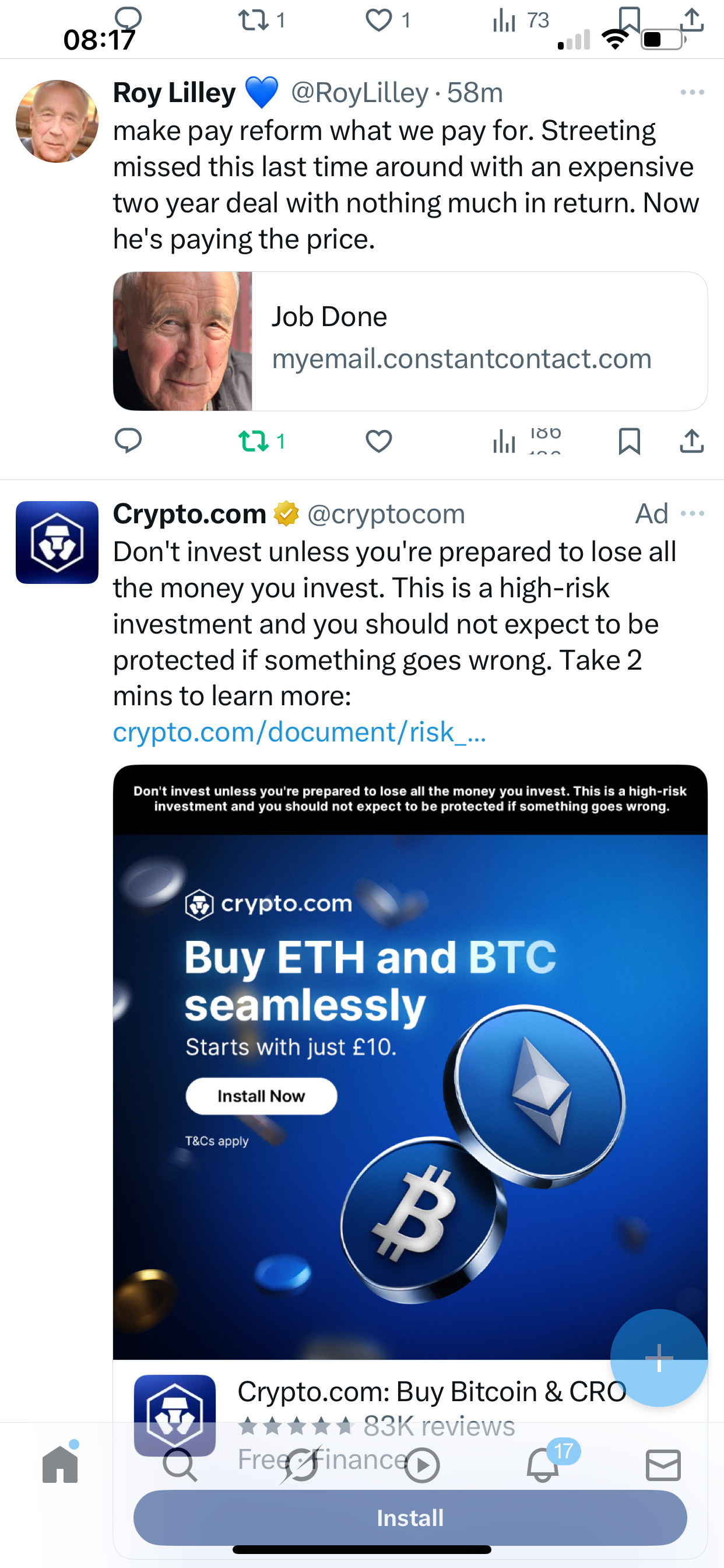
Task: Open Roy Lilley's profile picture
Action: pos(57,121)
